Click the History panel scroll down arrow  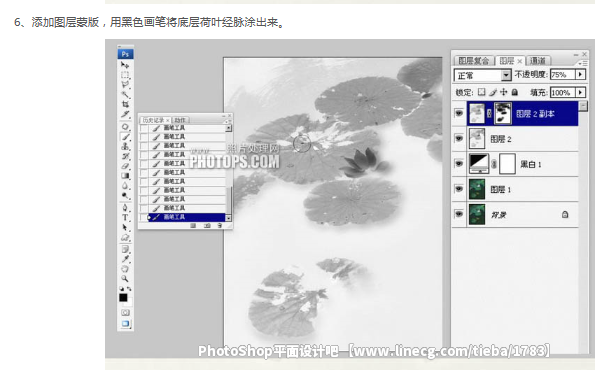tap(228, 218)
